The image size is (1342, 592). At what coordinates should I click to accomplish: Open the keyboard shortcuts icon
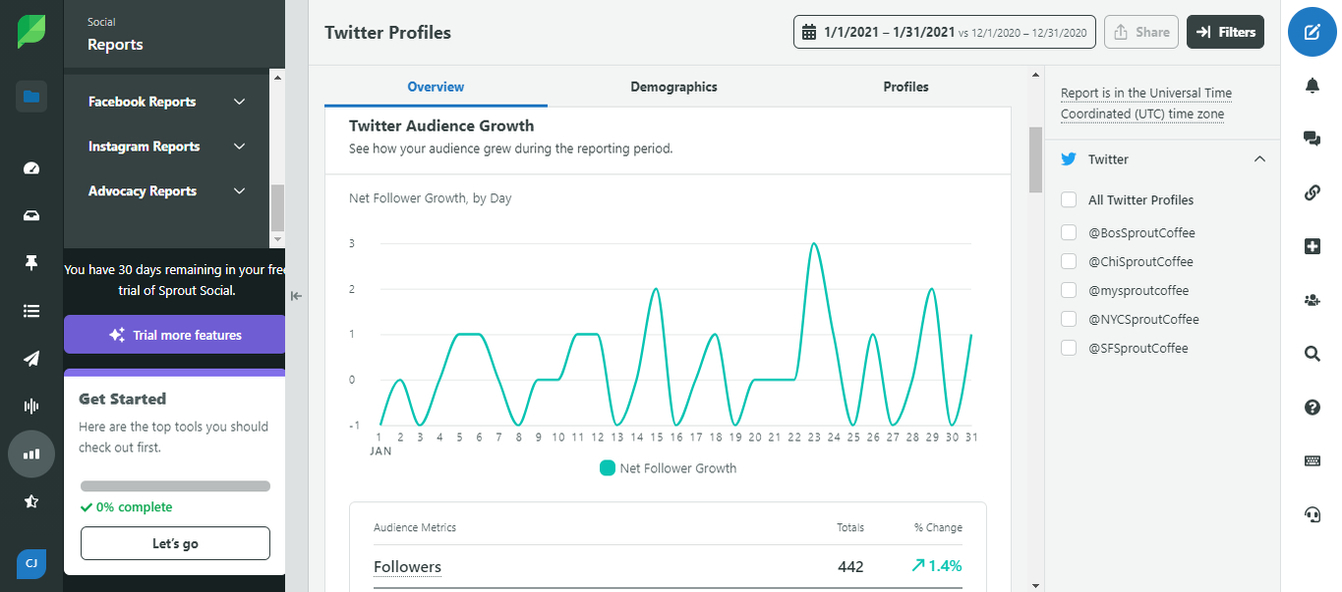click(x=1312, y=461)
